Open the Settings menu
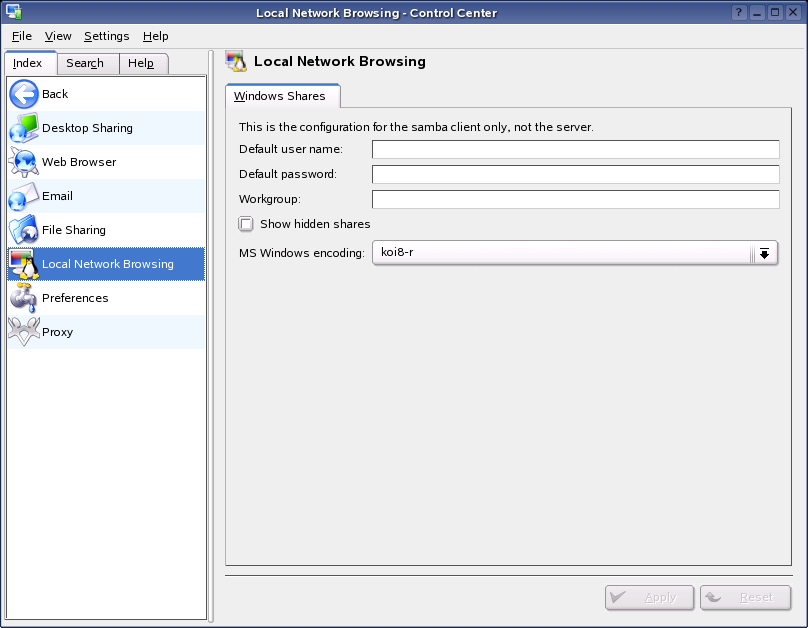The image size is (808, 628). (x=107, y=36)
